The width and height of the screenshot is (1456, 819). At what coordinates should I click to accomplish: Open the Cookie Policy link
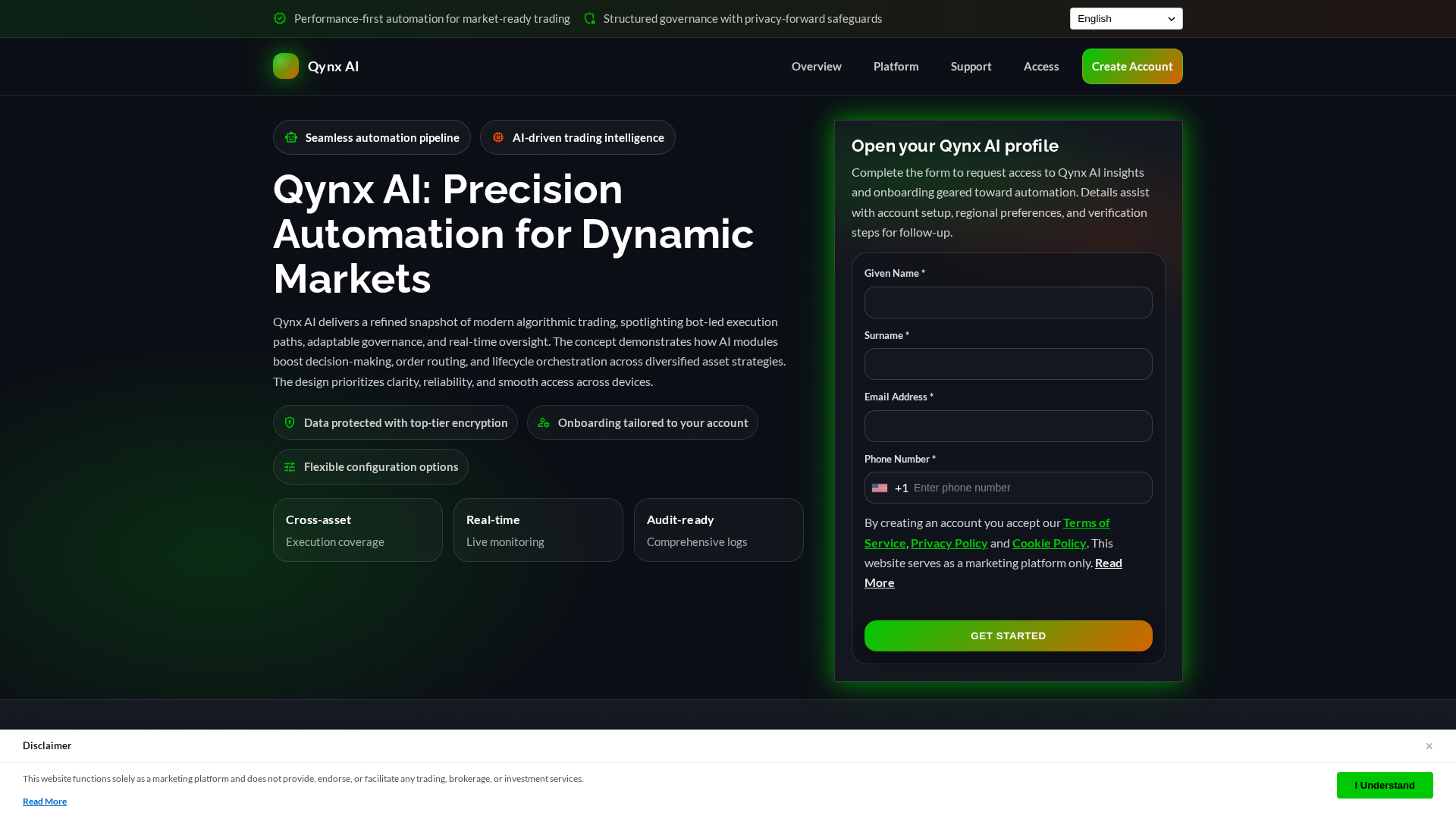[x=1050, y=543]
